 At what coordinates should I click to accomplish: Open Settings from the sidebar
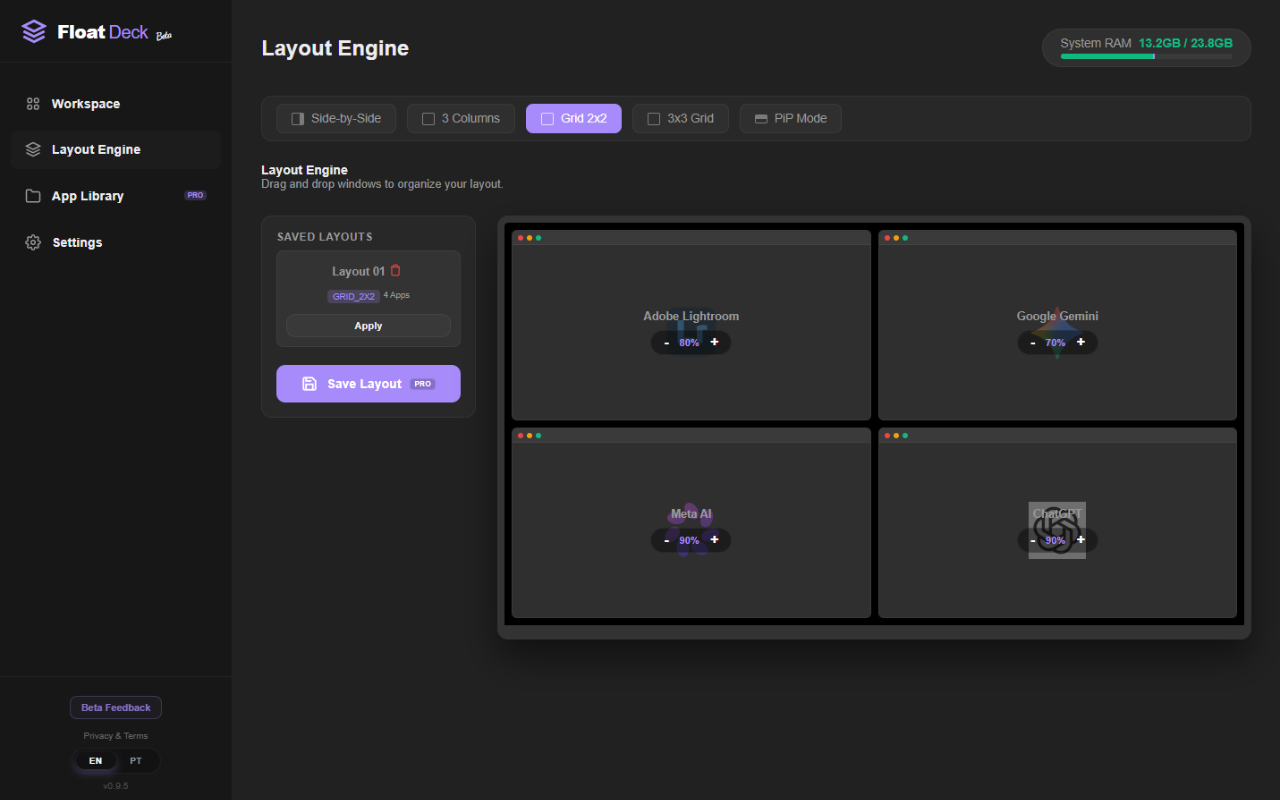click(116, 243)
